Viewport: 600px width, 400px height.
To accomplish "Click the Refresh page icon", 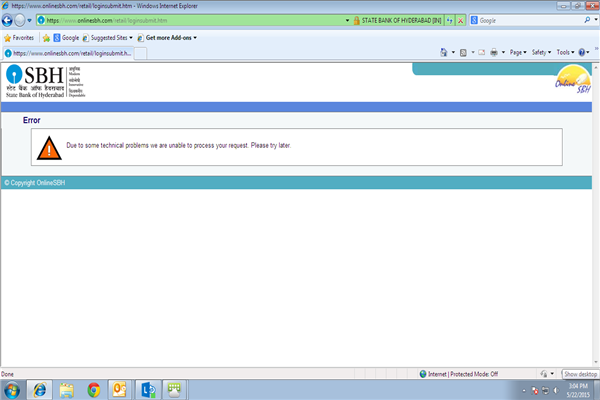I will tap(450, 21).
